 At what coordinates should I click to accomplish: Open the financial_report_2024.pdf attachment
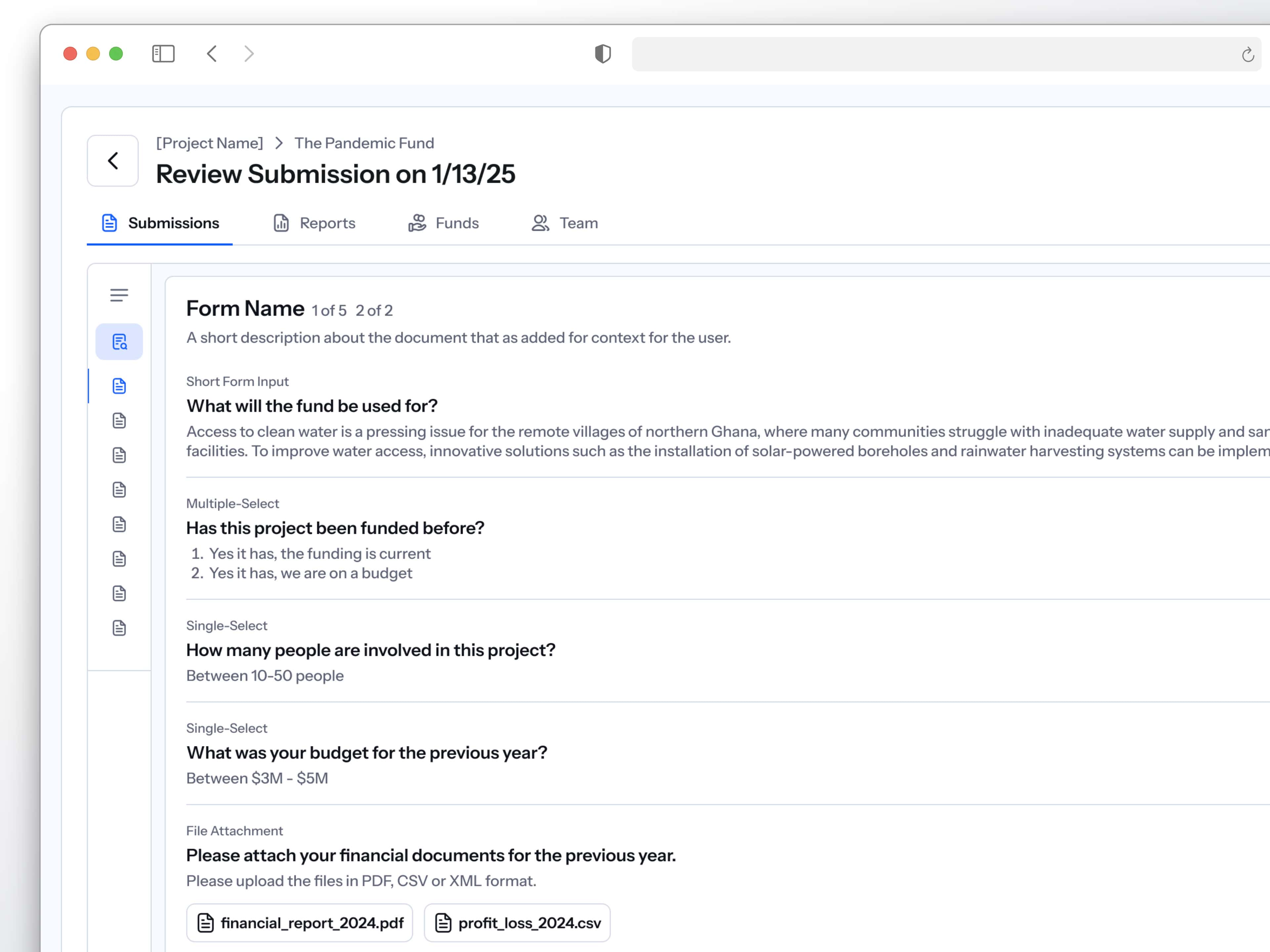click(x=300, y=923)
